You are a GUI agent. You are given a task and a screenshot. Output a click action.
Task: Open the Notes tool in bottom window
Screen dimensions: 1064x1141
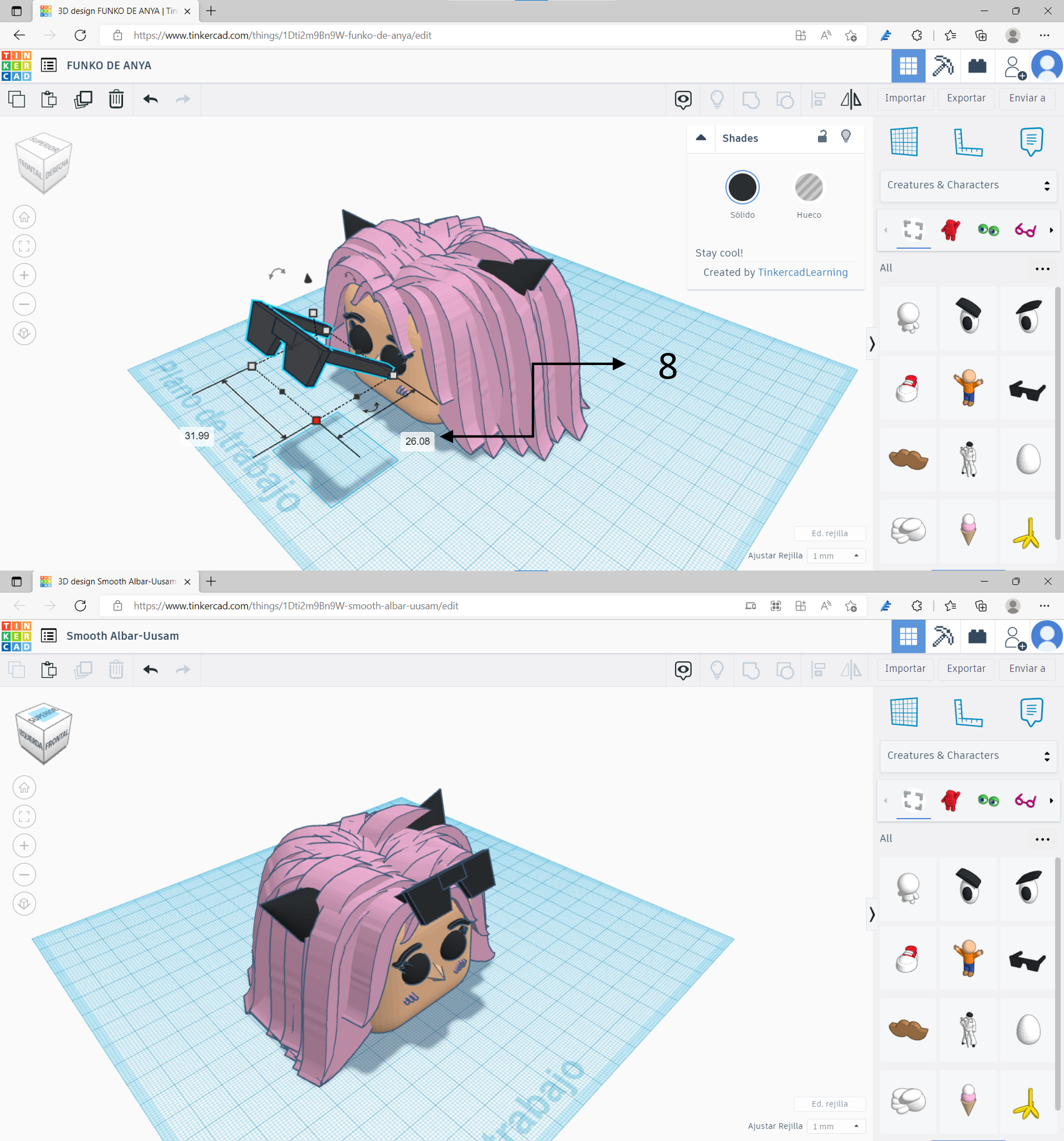tap(1031, 712)
